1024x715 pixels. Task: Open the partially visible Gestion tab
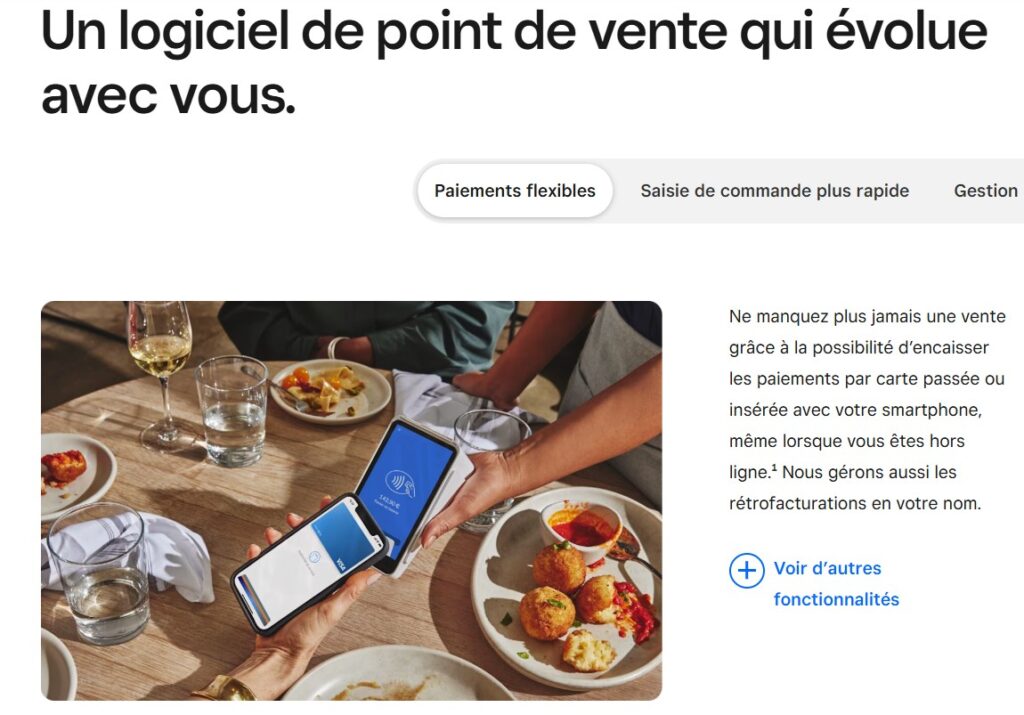tap(987, 191)
